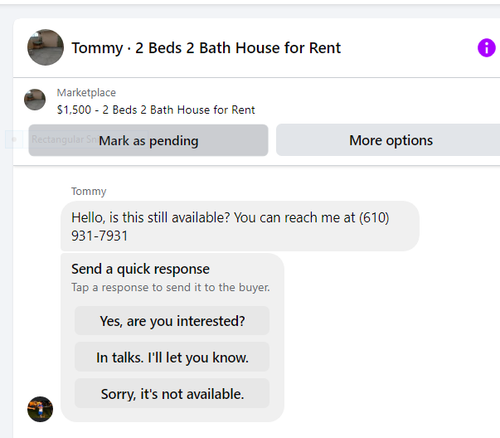The image size is (500, 438).
Task: Click the "Send a quick response" heading
Action: point(140,269)
